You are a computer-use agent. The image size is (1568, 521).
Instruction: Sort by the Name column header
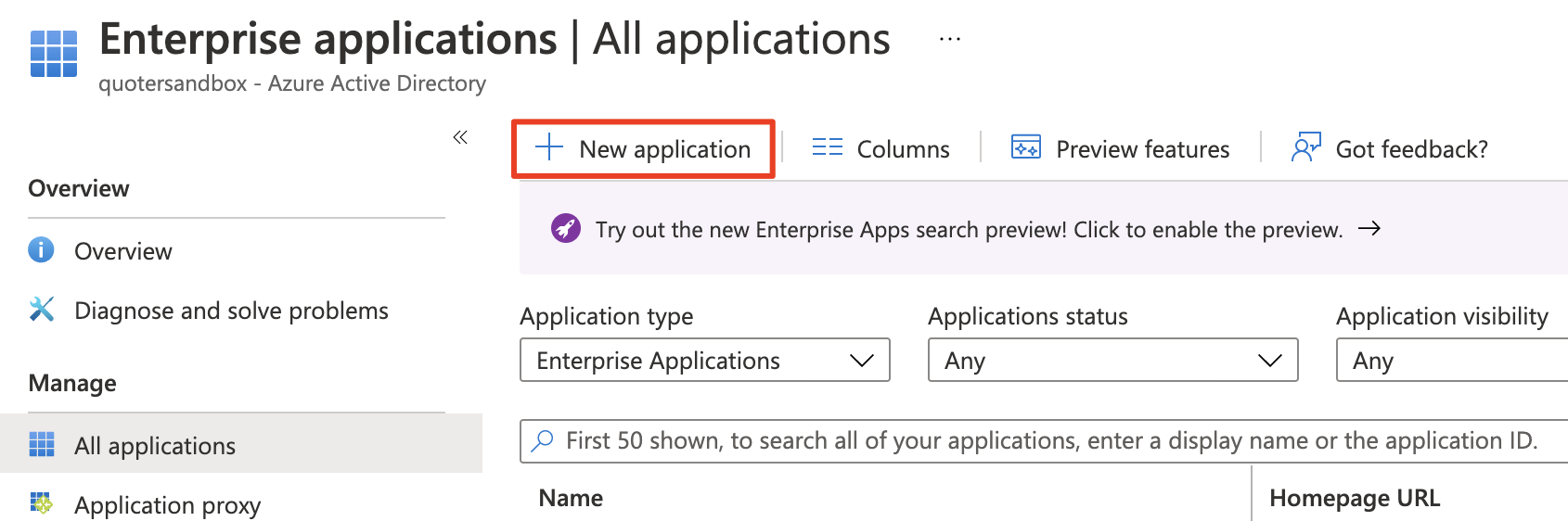coord(571,498)
